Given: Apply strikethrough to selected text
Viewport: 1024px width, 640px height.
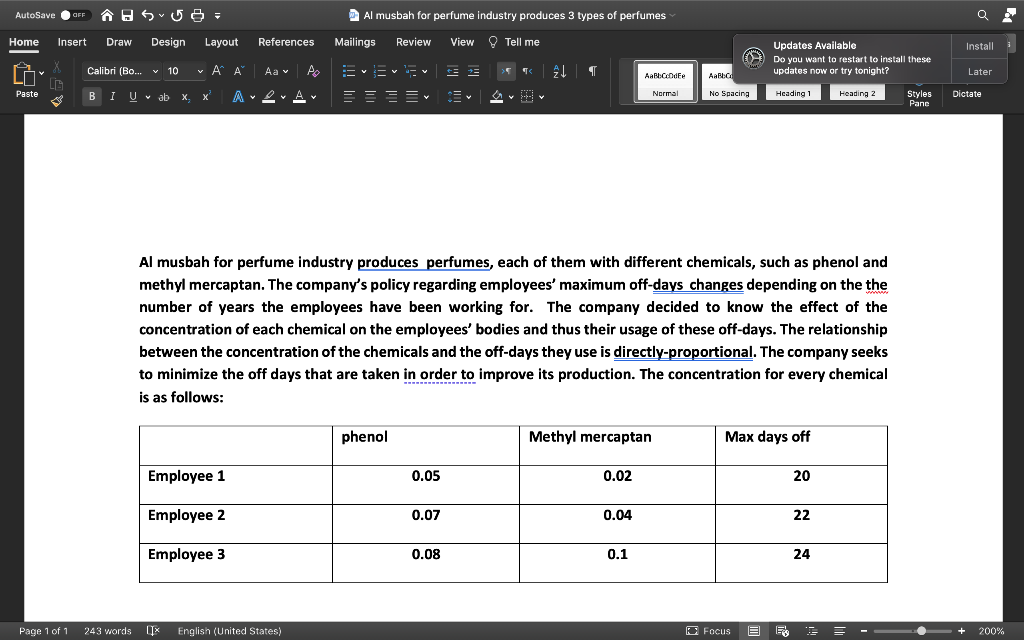Looking at the screenshot, I should tap(164, 97).
